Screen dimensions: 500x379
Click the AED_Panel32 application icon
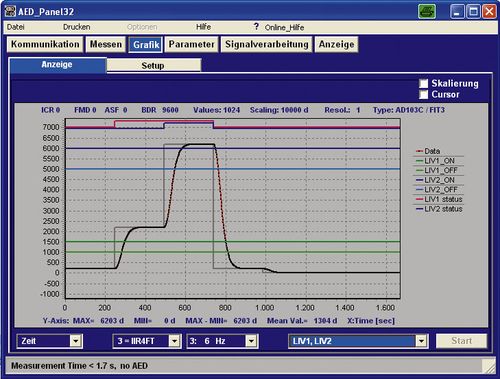[10, 11]
